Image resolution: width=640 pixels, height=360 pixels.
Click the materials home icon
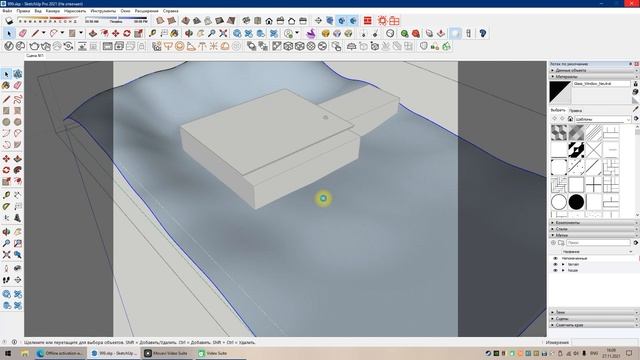tap(570, 119)
